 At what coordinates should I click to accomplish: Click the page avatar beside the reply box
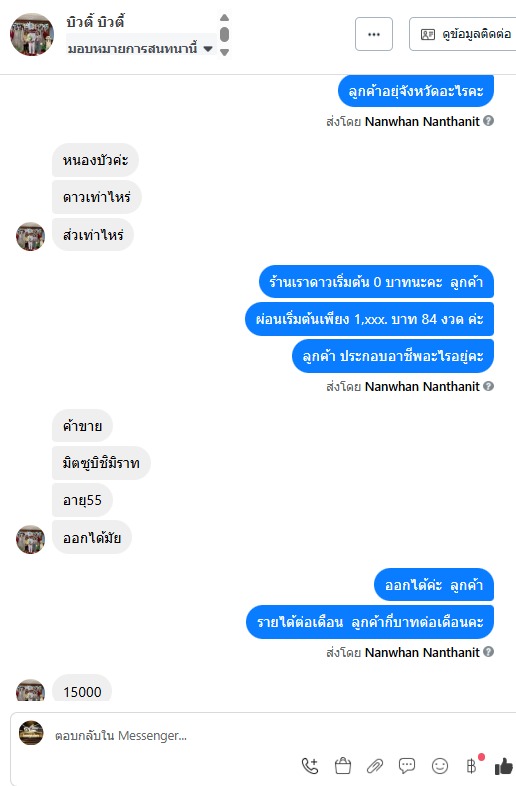pyautogui.click(x=31, y=733)
